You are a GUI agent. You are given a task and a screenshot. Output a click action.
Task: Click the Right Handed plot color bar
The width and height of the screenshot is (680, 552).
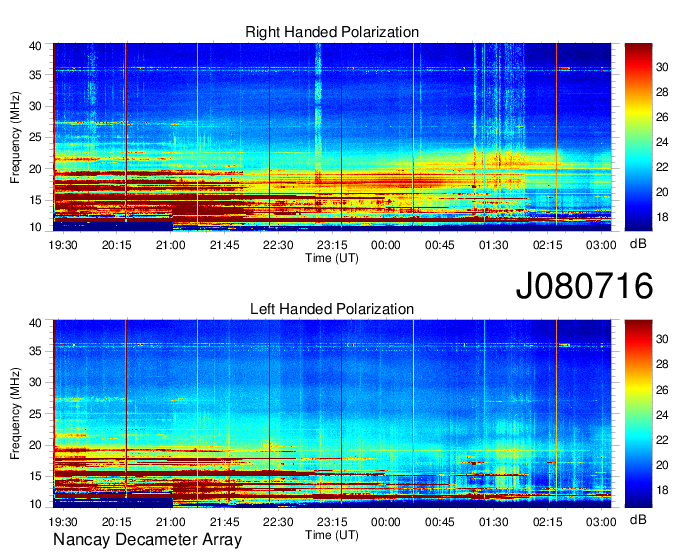pos(638,137)
